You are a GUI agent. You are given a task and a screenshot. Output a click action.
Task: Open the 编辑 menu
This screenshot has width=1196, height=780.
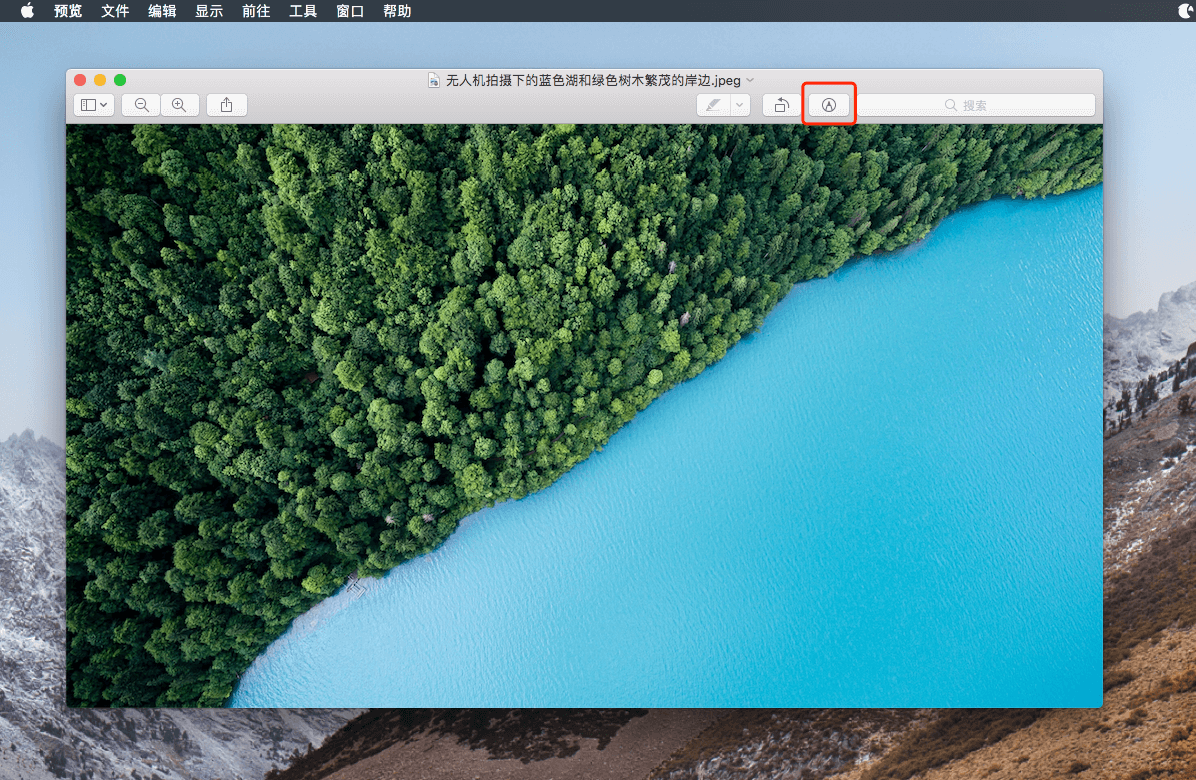pyautogui.click(x=162, y=11)
